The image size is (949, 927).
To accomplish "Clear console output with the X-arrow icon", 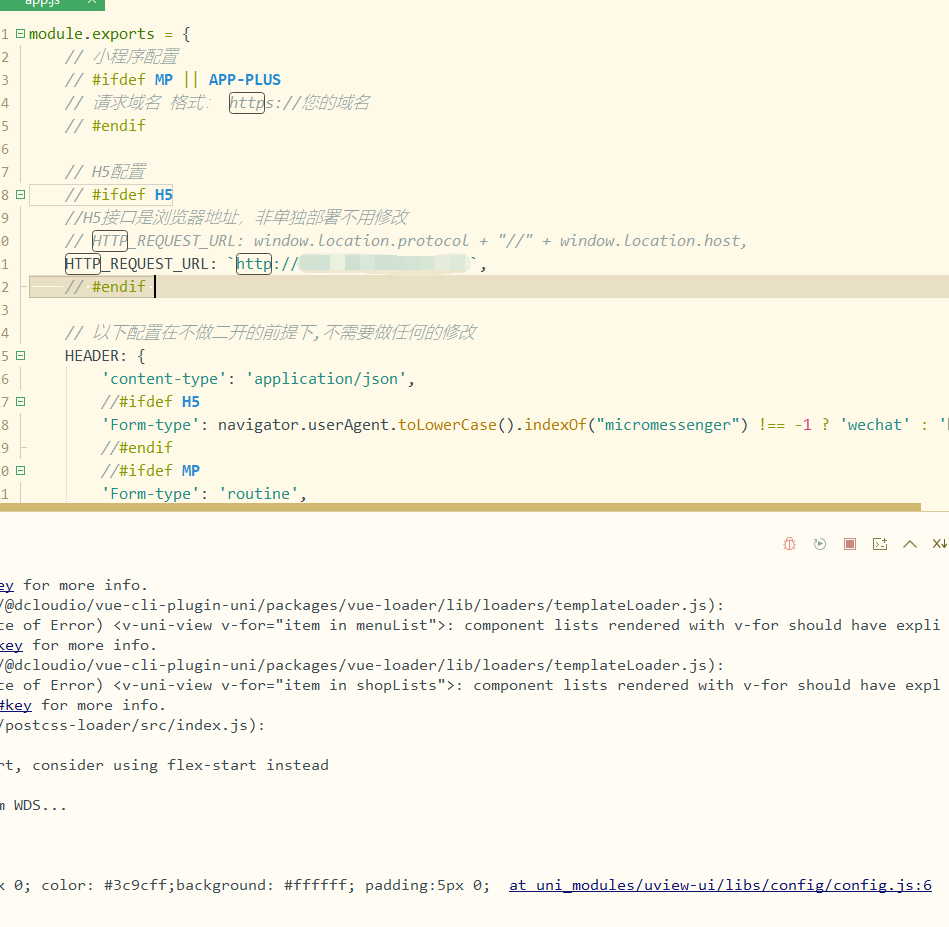I will click(940, 544).
